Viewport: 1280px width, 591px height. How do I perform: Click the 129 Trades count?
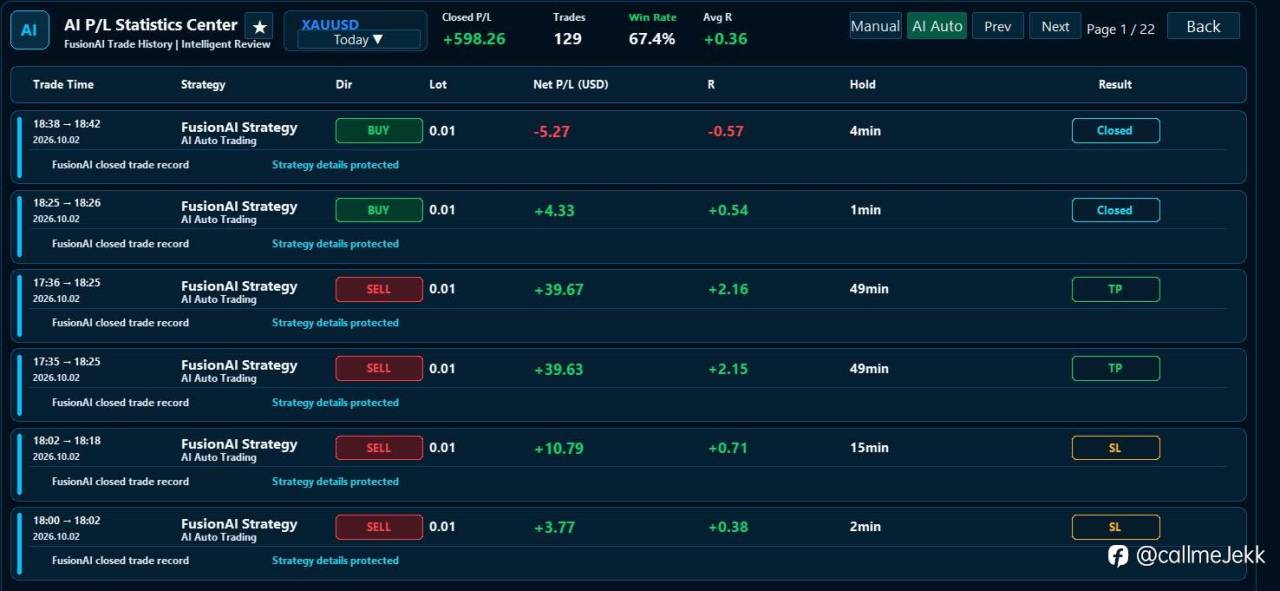point(567,39)
